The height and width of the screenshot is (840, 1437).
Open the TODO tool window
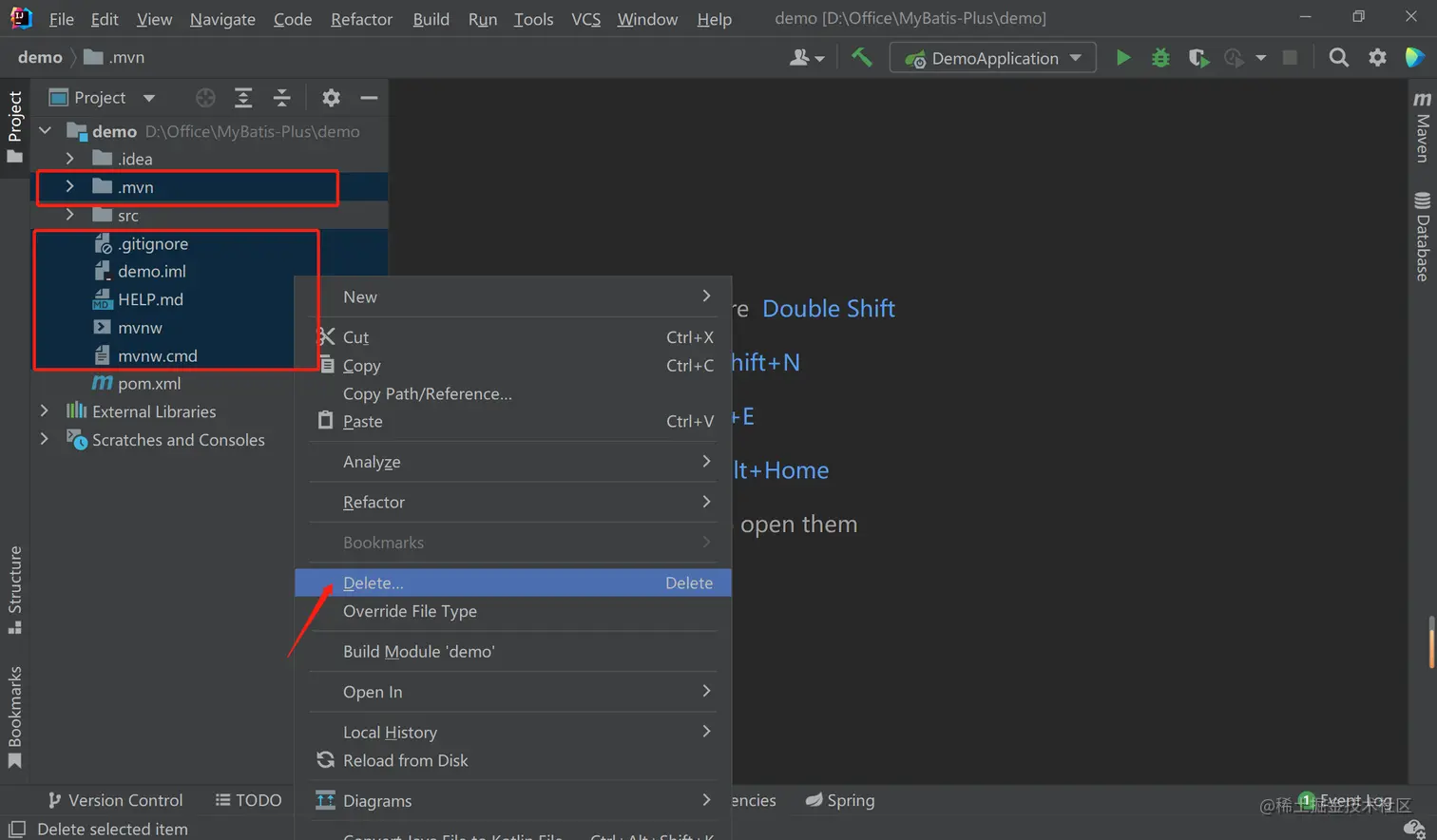(x=248, y=800)
